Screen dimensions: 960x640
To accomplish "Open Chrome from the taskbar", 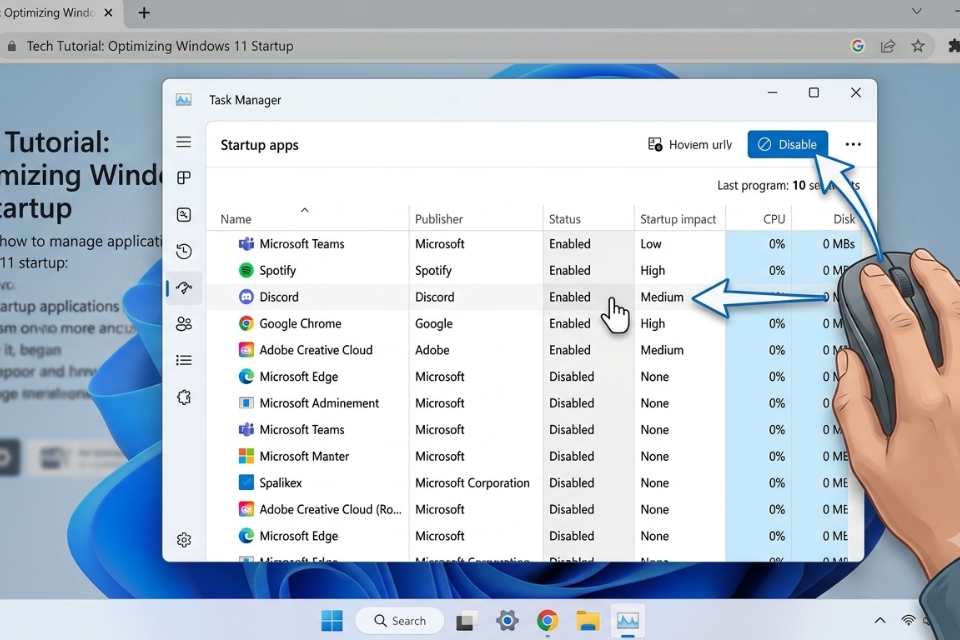I will [547, 621].
